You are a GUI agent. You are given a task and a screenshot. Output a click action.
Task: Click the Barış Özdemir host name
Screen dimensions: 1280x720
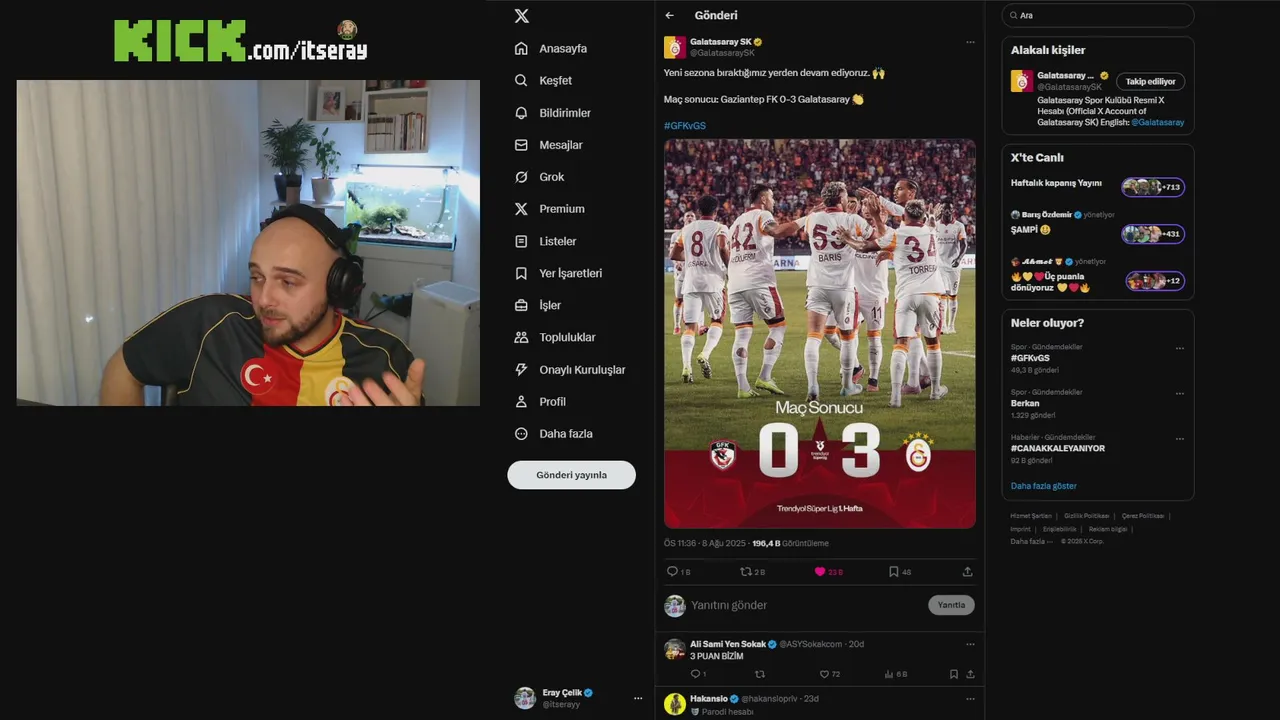[x=1047, y=215]
